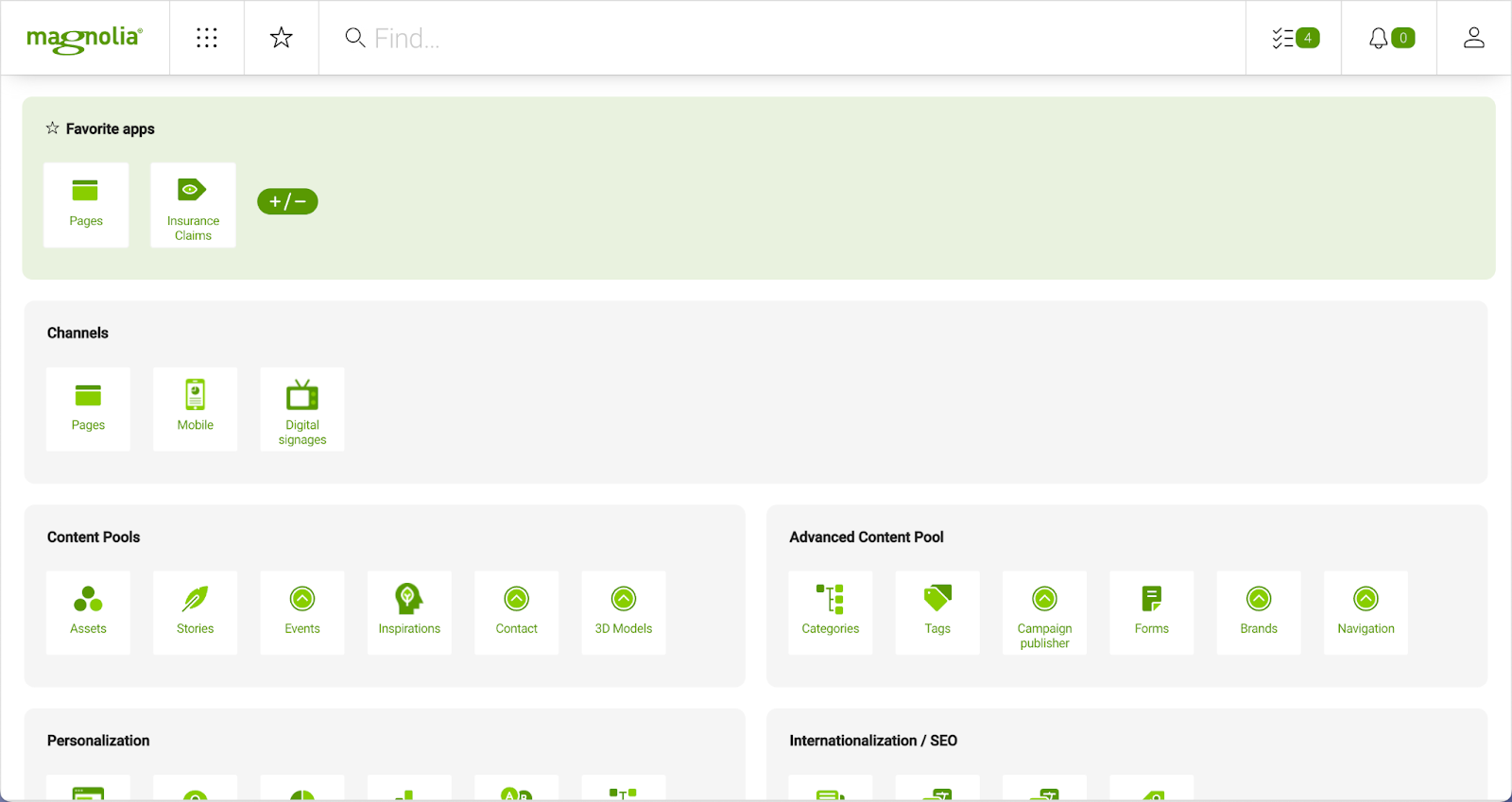This screenshot has height=802, width=1512.
Task: Open the notifications bell icon
Action: tap(1389, 38)
